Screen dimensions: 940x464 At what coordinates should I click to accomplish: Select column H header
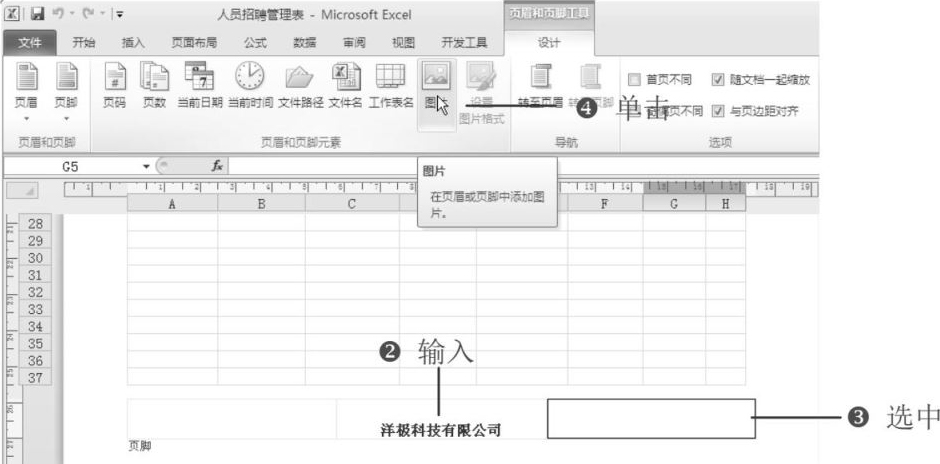click(725, 204)
